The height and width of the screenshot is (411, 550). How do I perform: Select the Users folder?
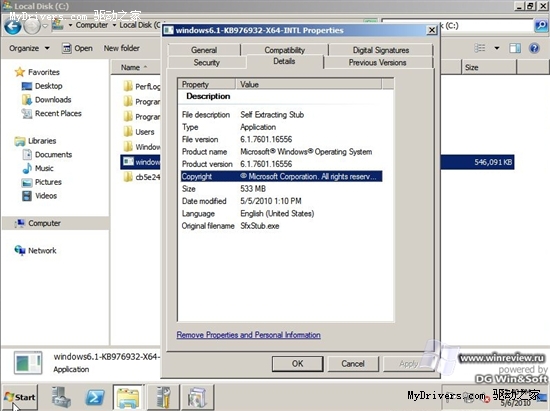139,132
